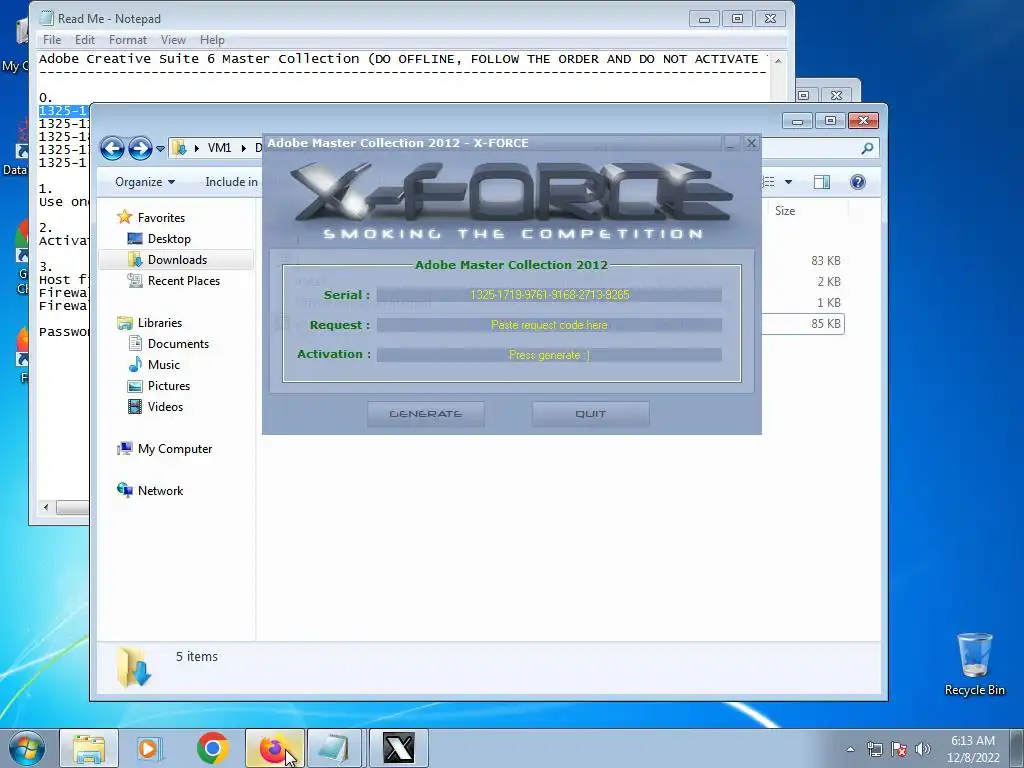Image resolution: width=1024 pixels, height=768 pixels.
Task: Select Favorites in the navigation pane
Action: pos(161,217)
